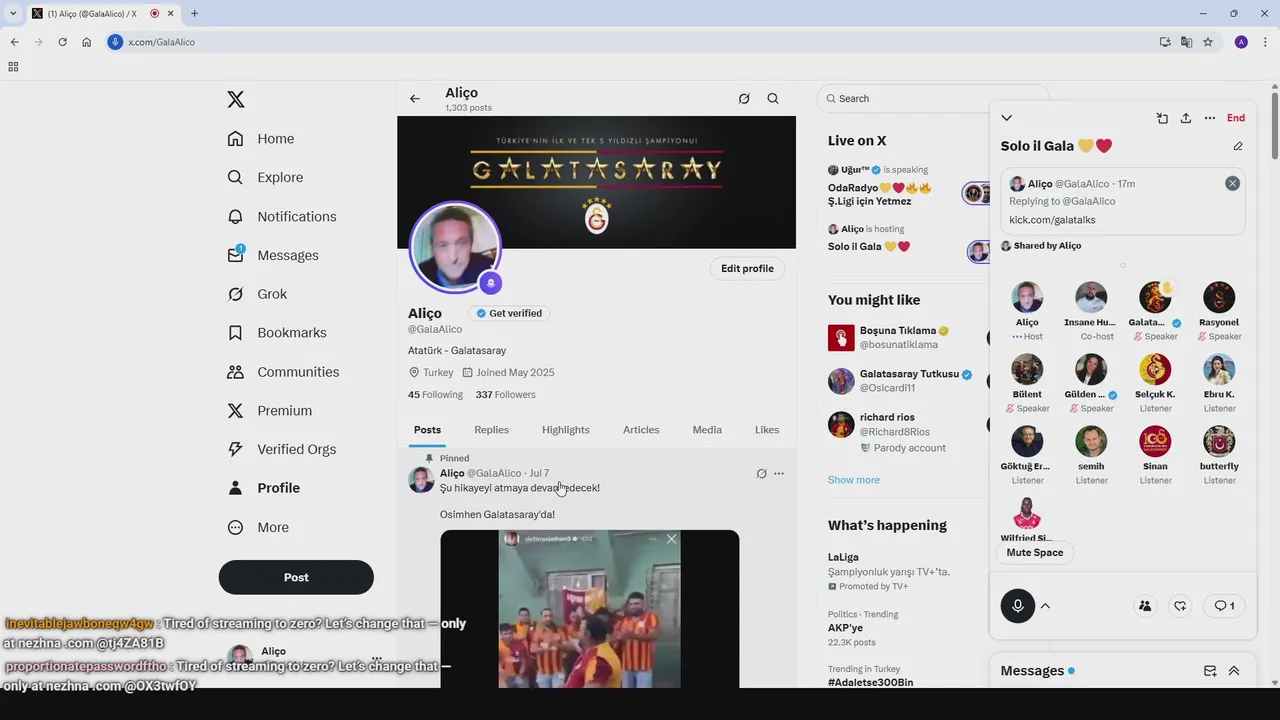1280x720 pixels.
Task: Click the X logo in the sidebar
Action: pyautogui.click(x=235, y=99)
